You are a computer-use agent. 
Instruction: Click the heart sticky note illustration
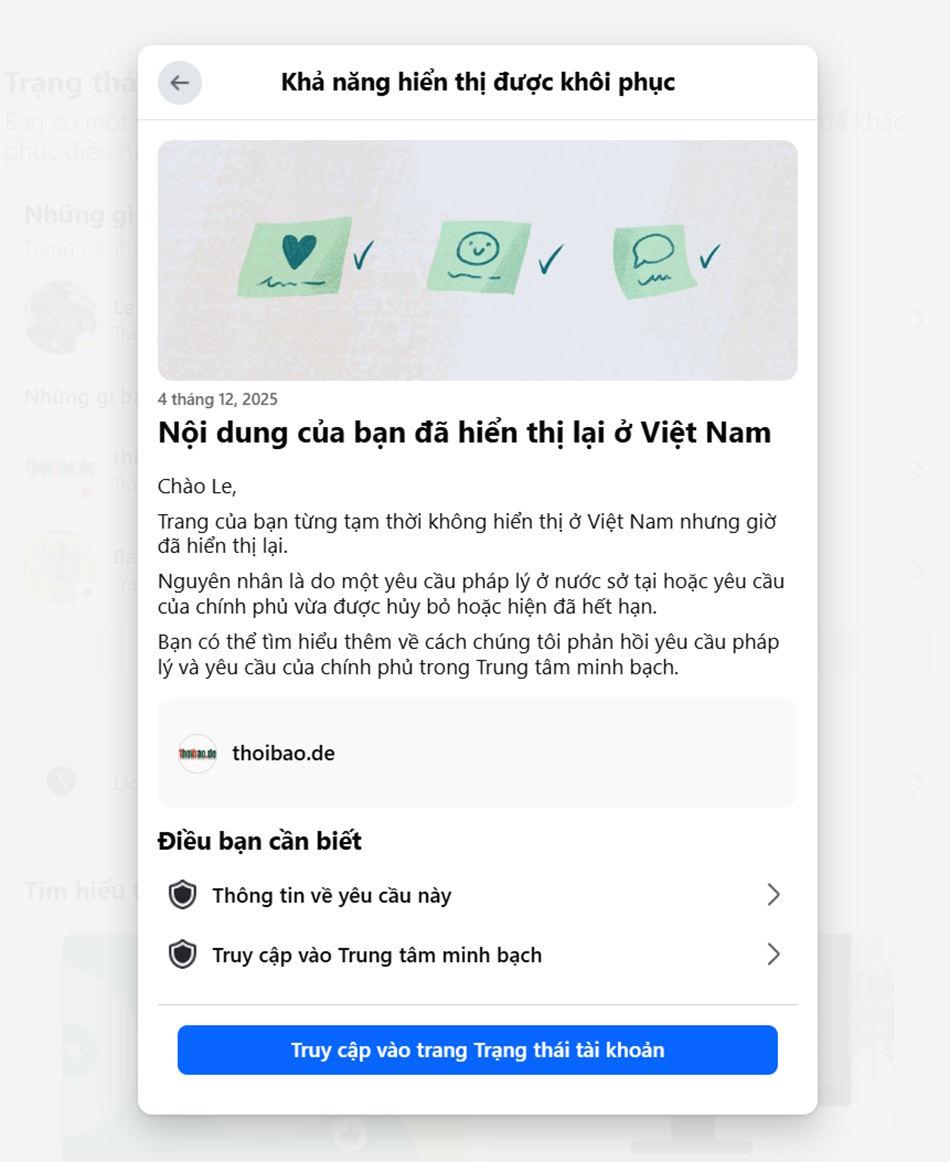tap(294, 257)
